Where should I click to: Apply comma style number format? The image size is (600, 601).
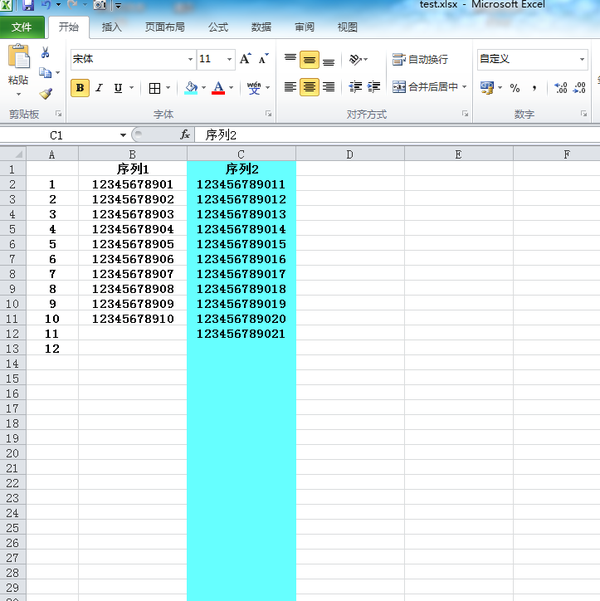534,88
